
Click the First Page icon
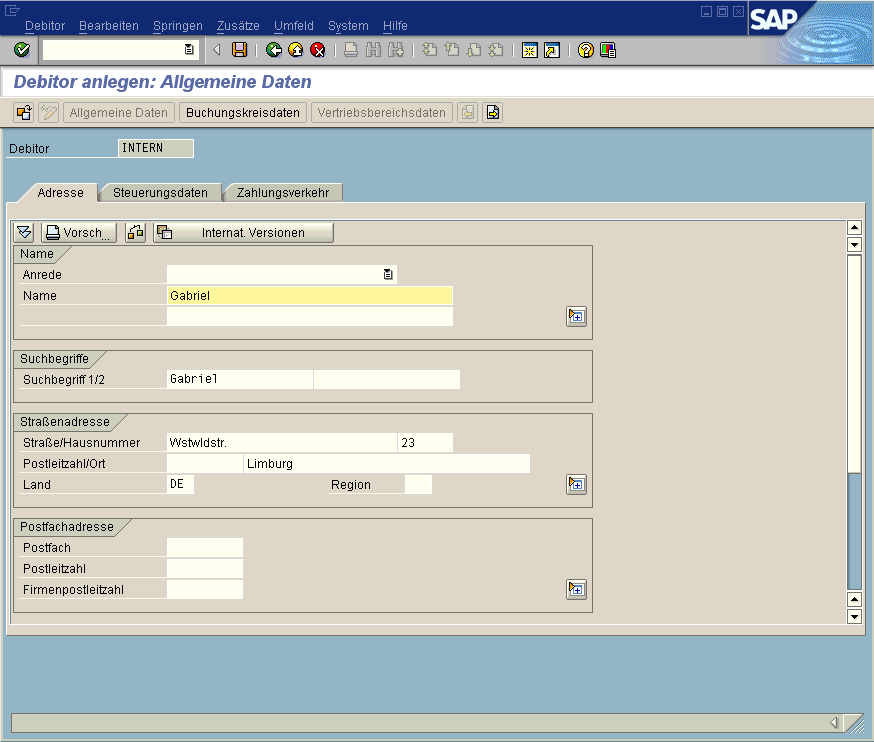coord(430,50)
